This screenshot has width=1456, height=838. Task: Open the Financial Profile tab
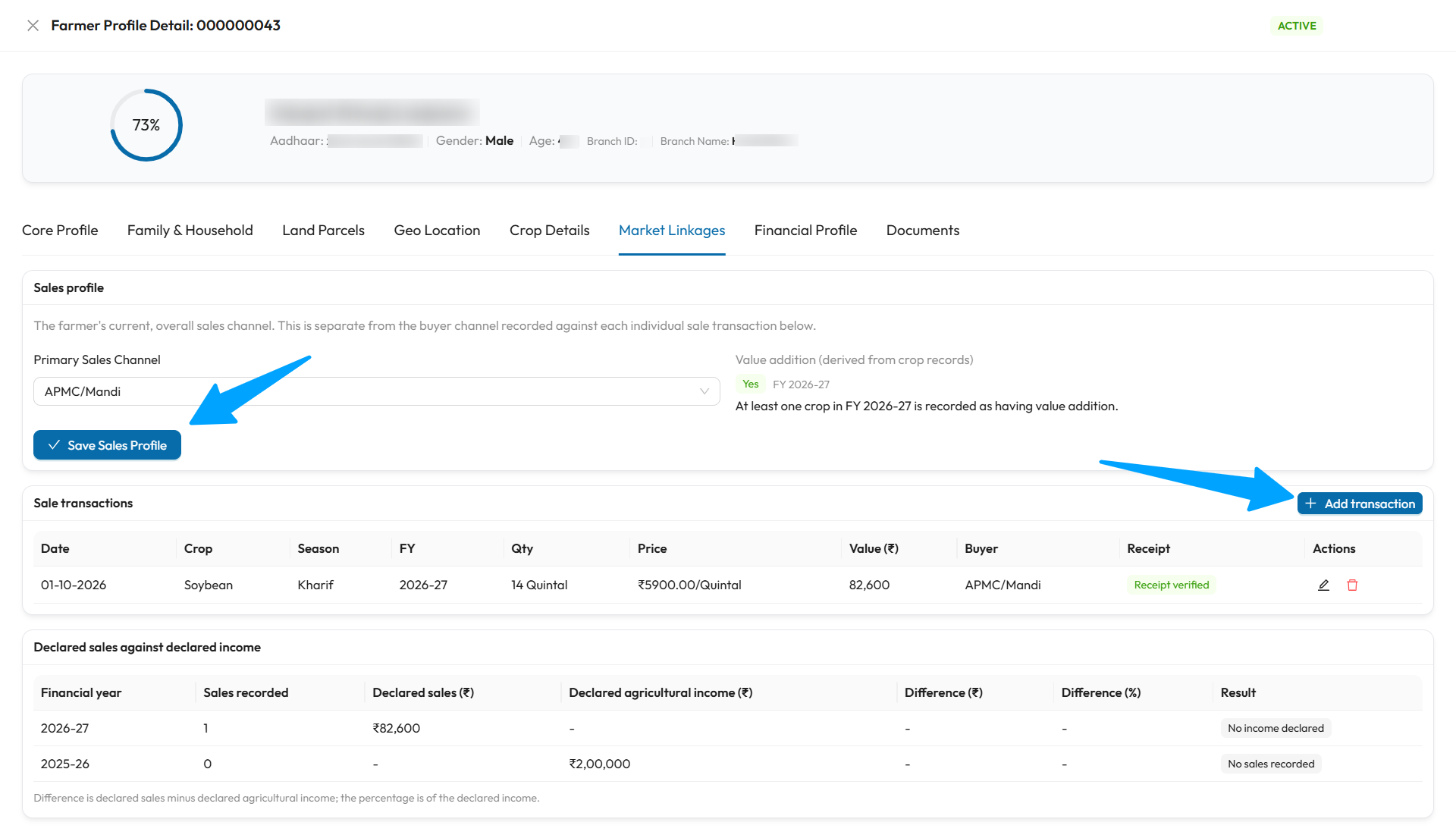805,231
